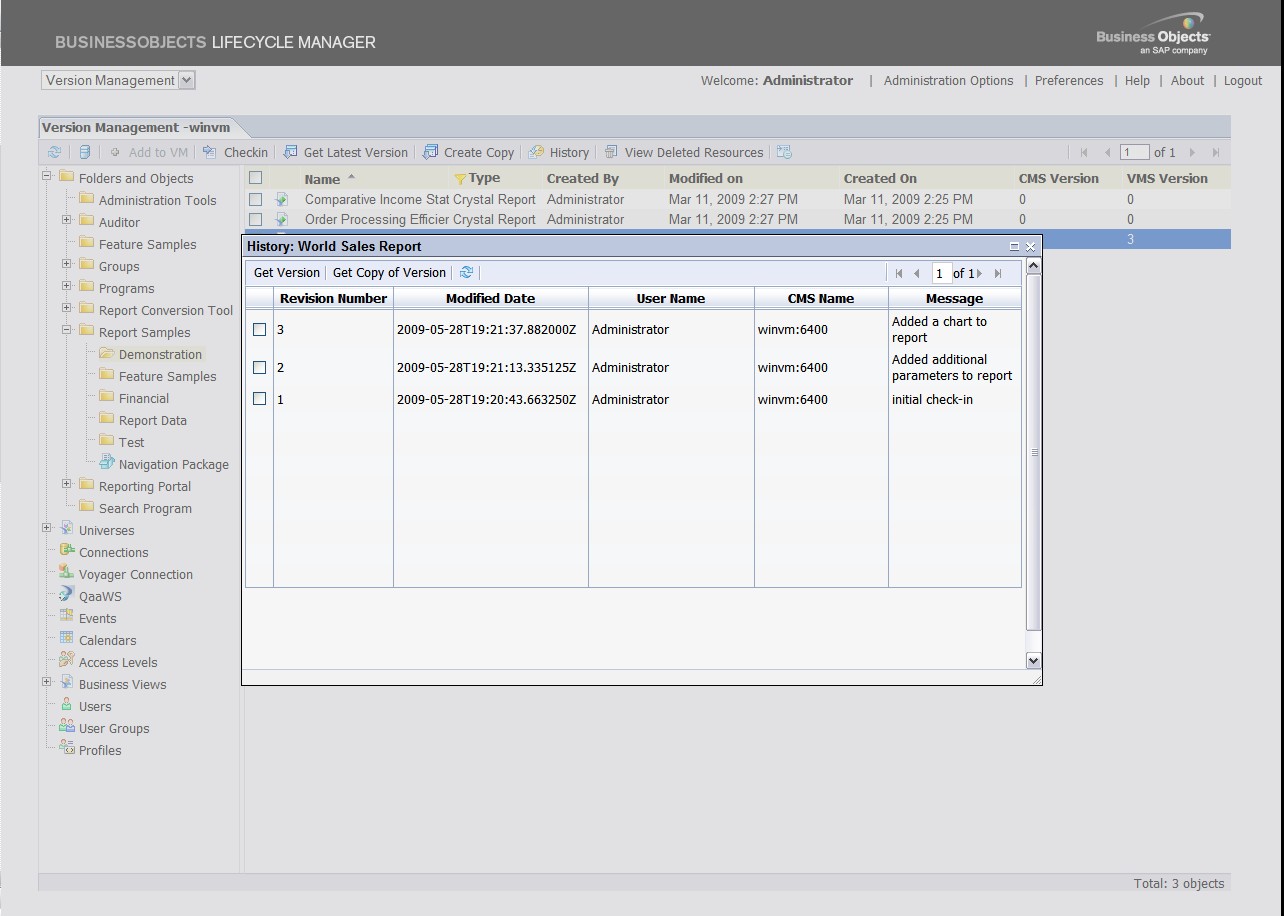1284x916 pixels.
Task: Go to next page in History dialog pager
Action: coord(979,273)
